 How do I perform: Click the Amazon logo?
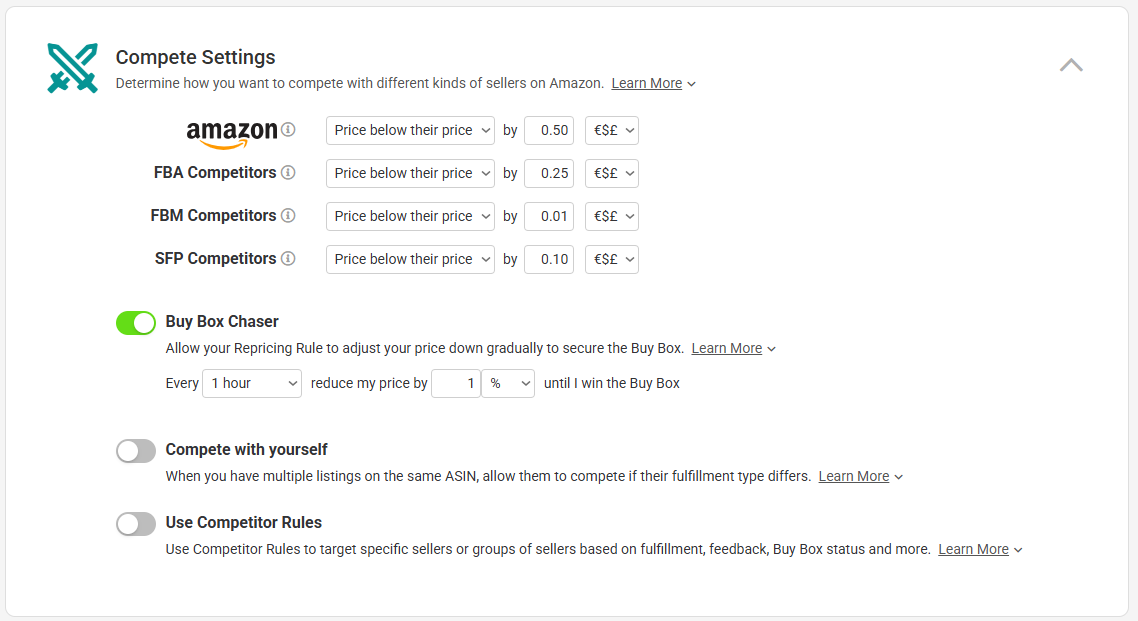pyautogui.click(x=232, y=134)
